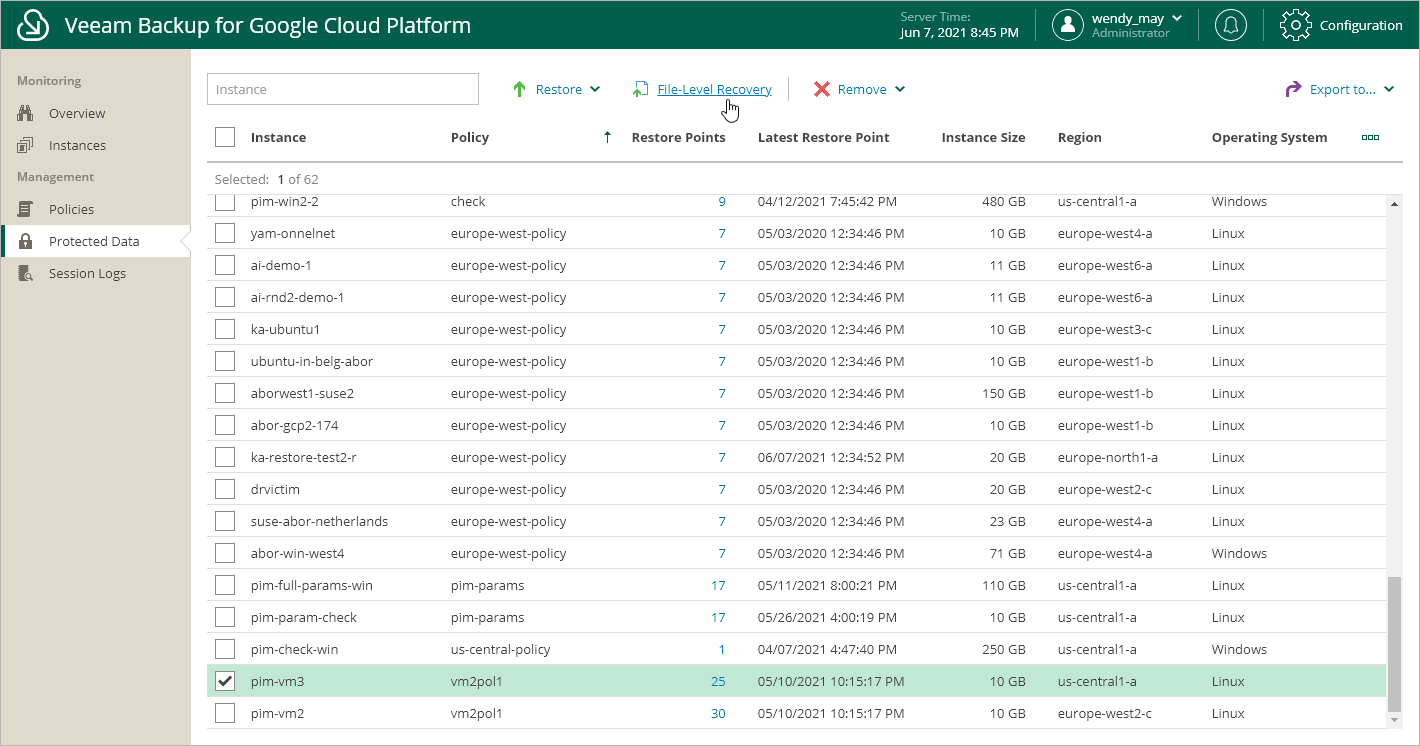Image resolution: width=1420 pixels, height=746 pixels.
Task: Expand the Restore dropdown arrow
Action: tap(595, 89)
